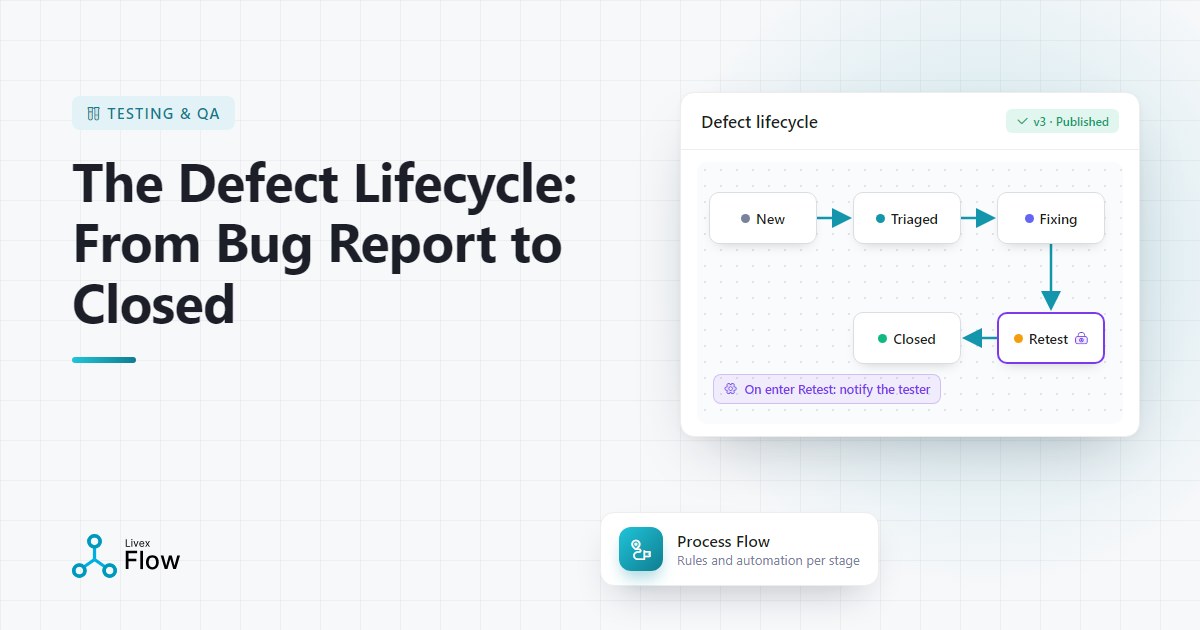
Task: Open the v3 · Published version badge
Action: (1062, 122)
